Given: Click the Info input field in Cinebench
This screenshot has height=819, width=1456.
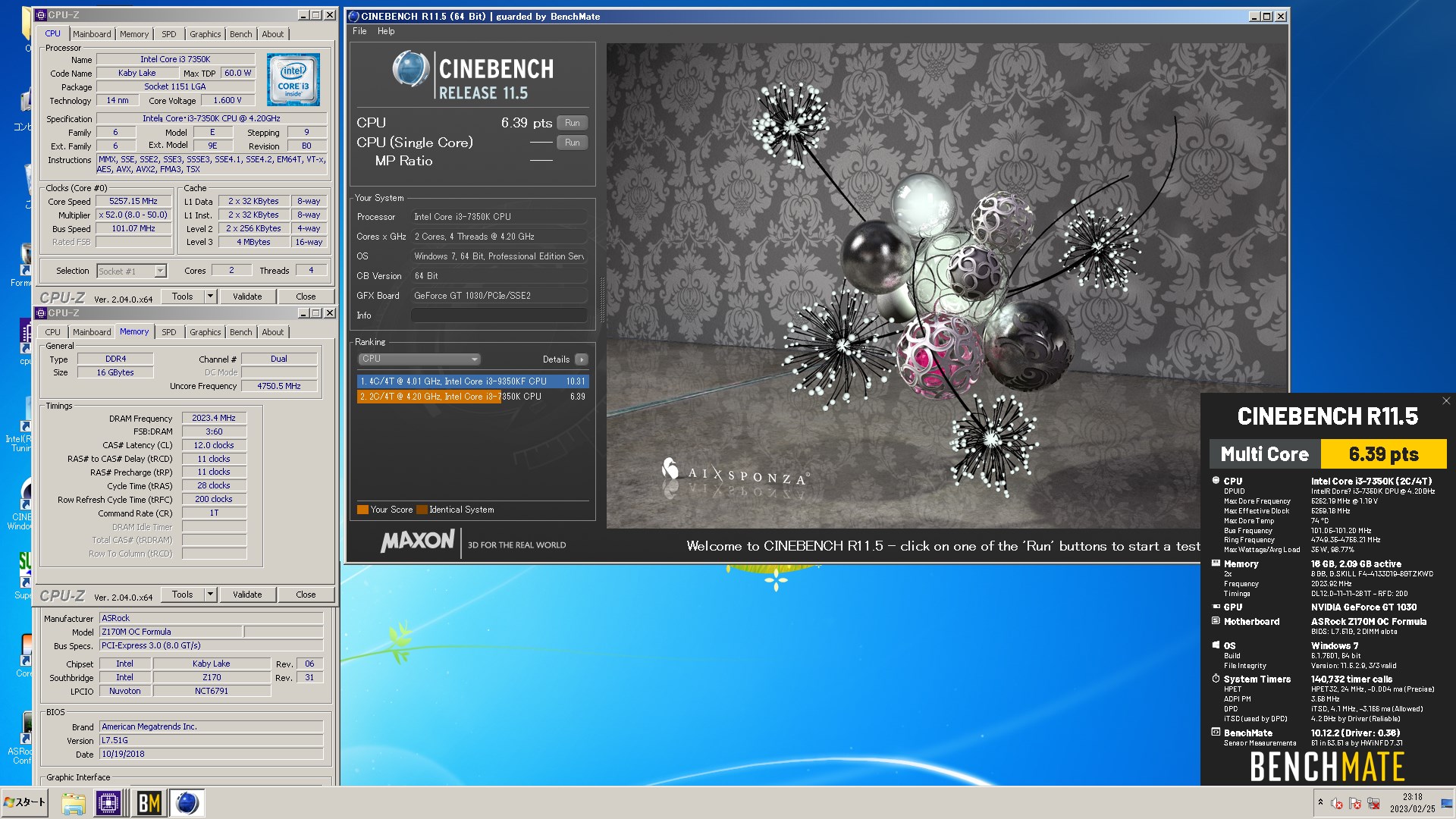Looking at the screenshot, I should pos(499,315).
